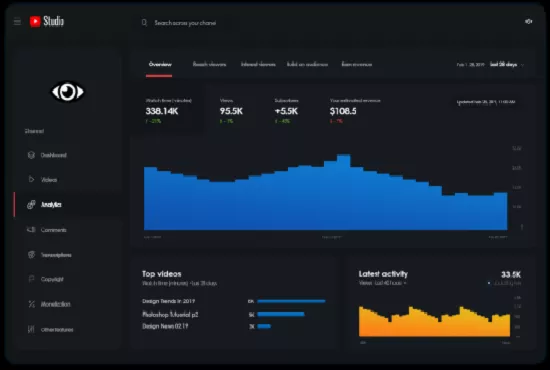The image size is (550, 370).
Task: Switch to the Overview tab
Action: (x=160, y=64)
